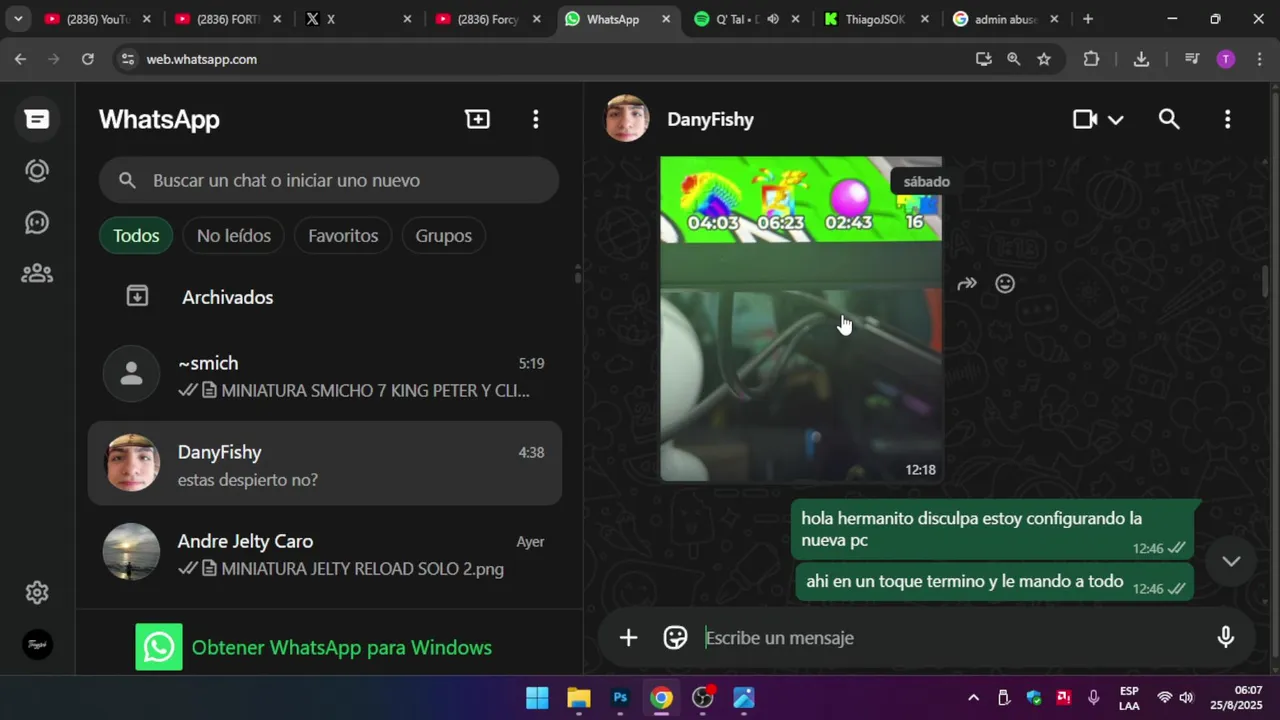Open a new browser tab
Screen dimensions: 1280x720
tap(1088, 19)
